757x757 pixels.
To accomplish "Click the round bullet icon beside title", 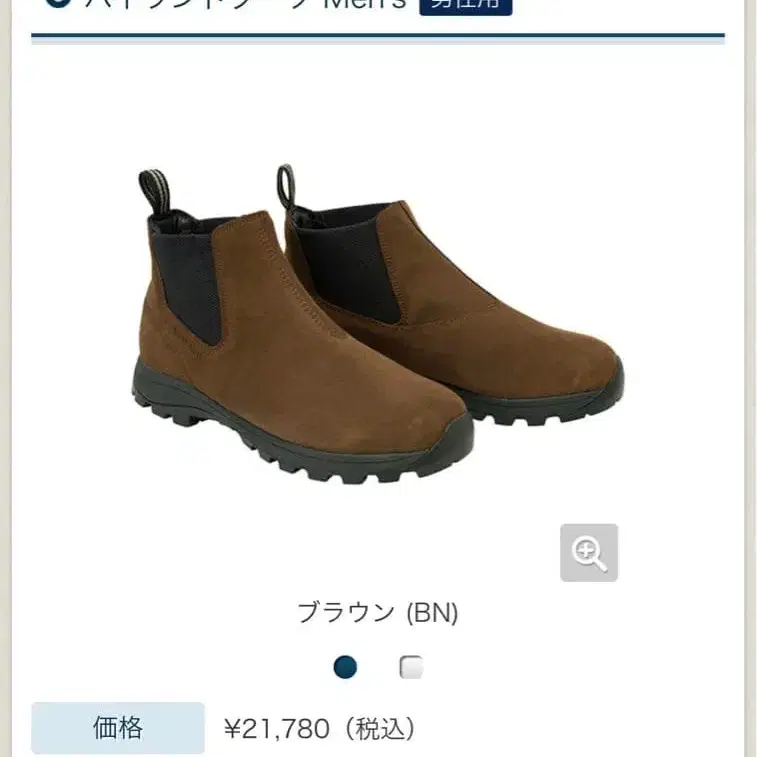I will [57, 4].
